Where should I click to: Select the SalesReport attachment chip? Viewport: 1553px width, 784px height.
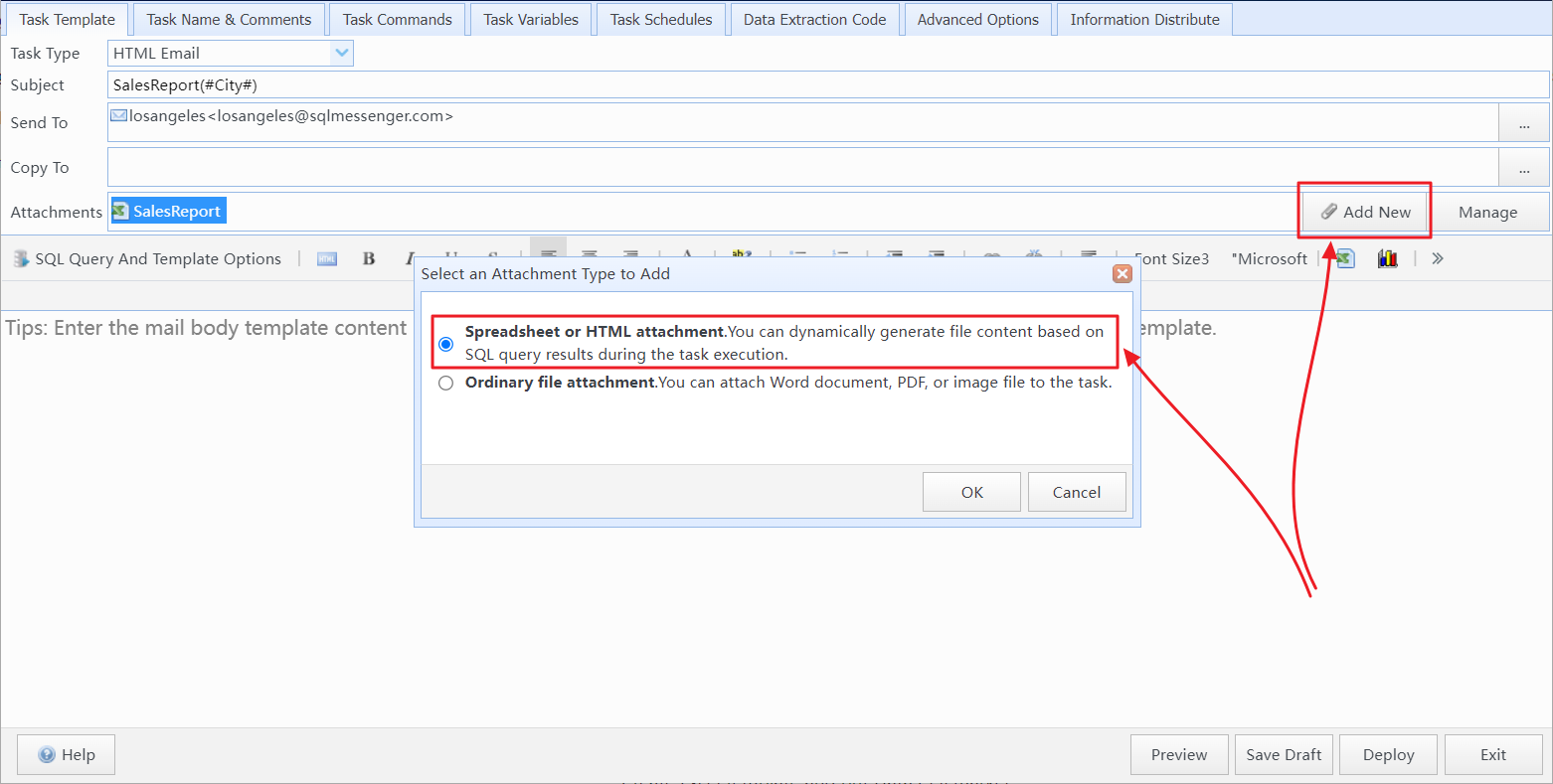(x=168, y=211)
